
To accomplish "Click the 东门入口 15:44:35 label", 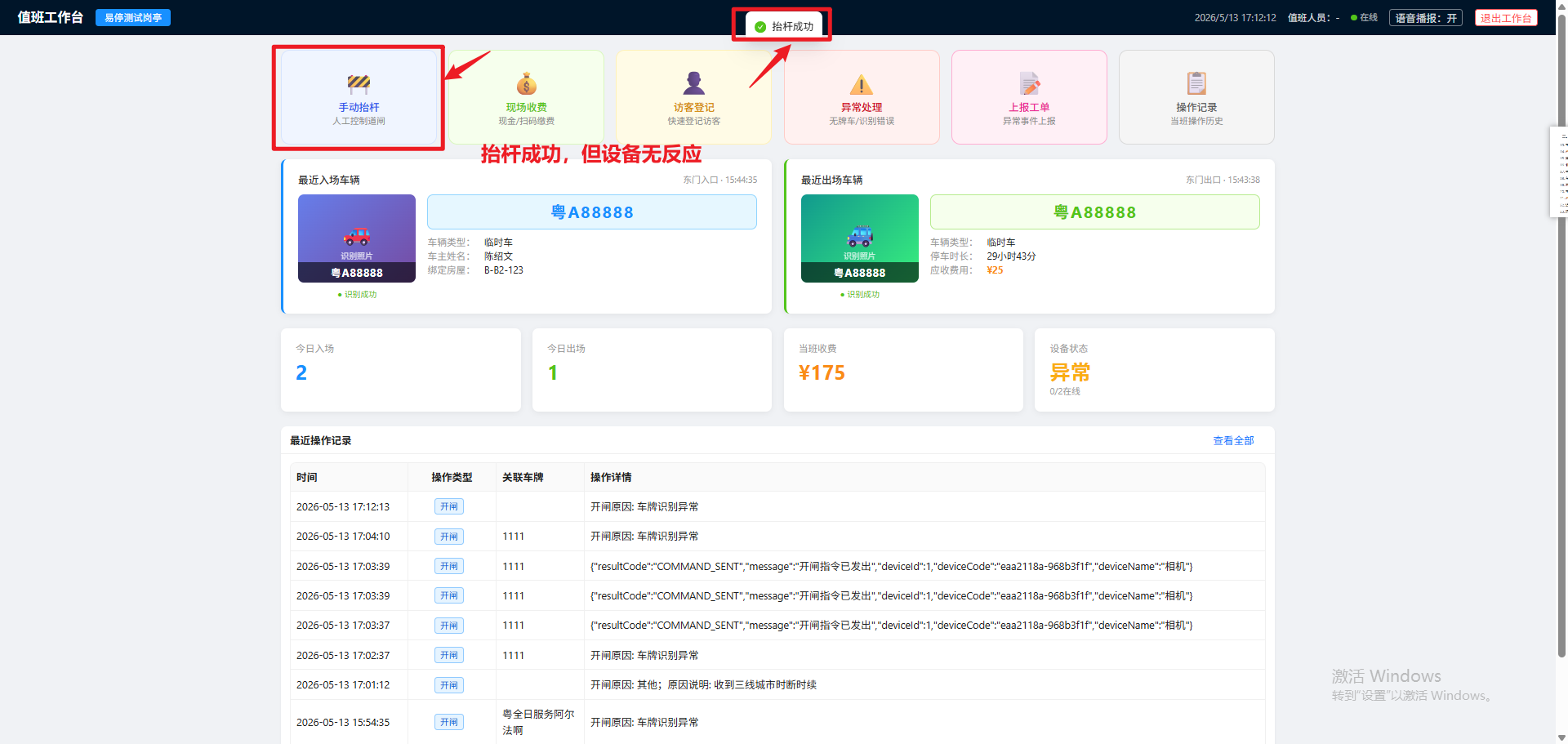I will [720, 180].
